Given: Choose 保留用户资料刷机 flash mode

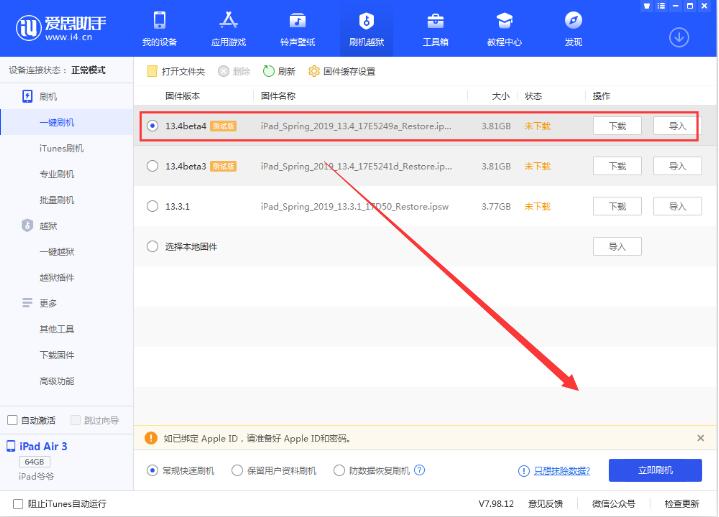Looking at the screenshot, I should click(237, 470).
